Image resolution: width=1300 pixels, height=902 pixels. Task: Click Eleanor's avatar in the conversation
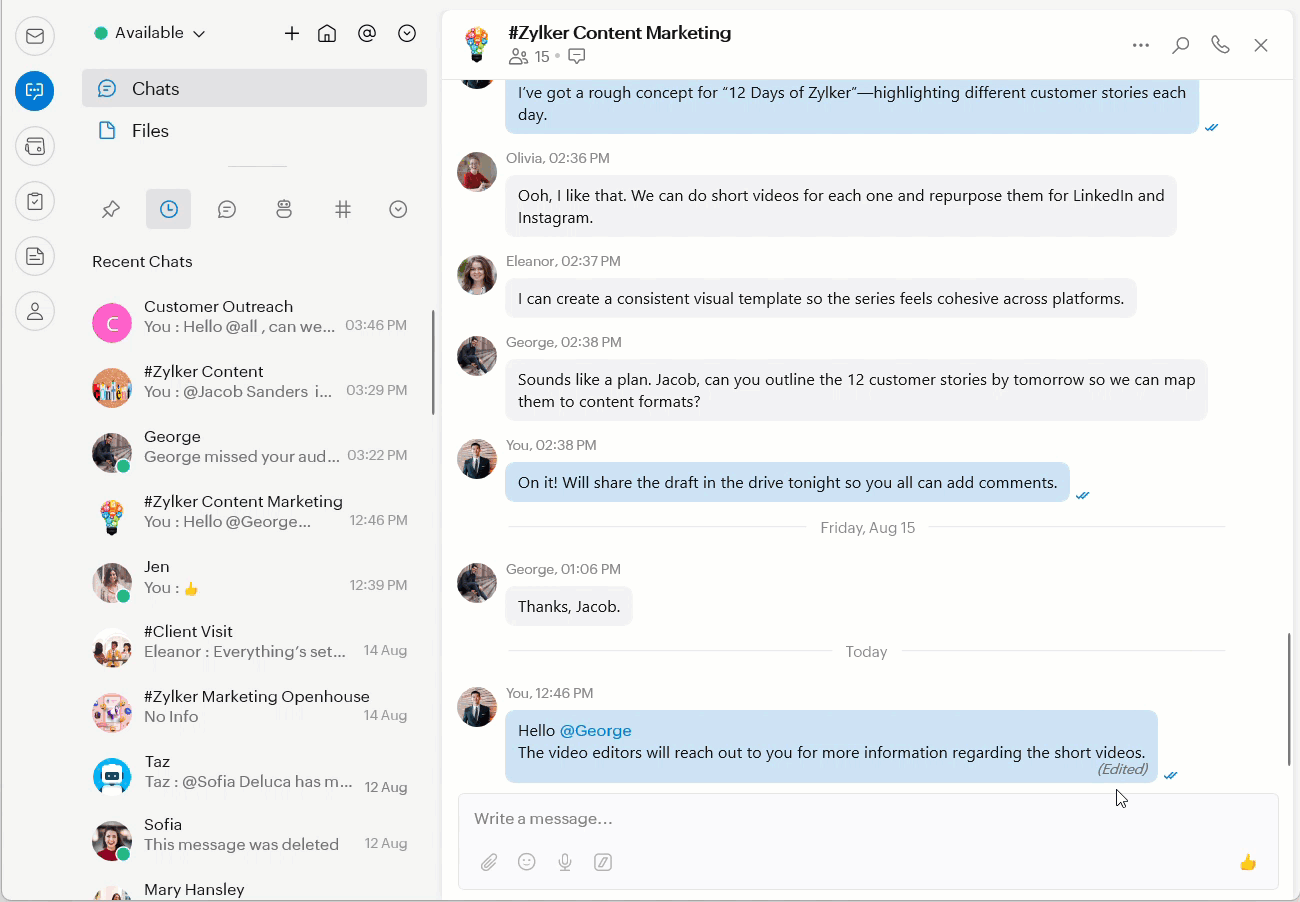click(477, 275)
